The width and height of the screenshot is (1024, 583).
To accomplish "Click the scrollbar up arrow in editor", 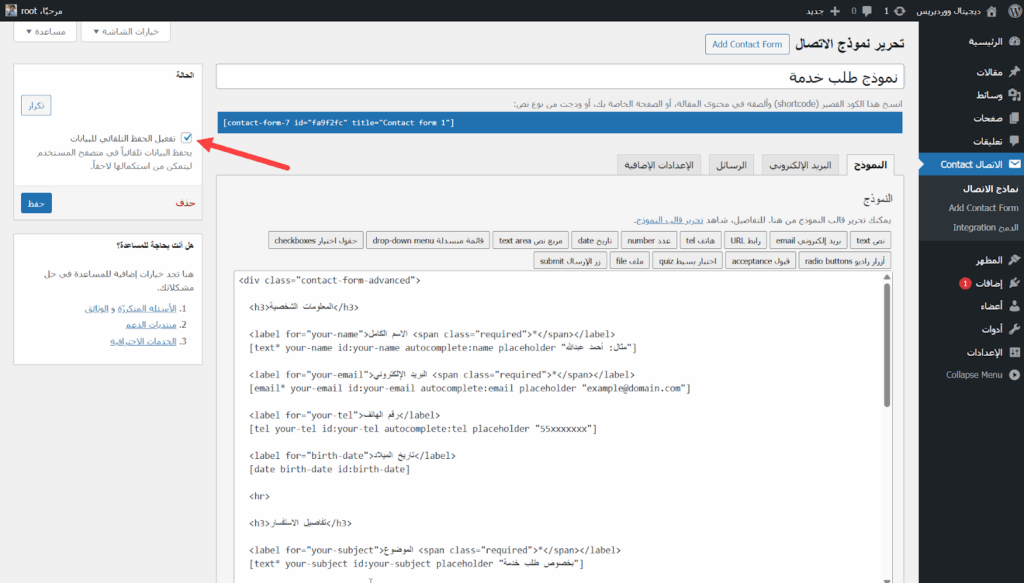I will tap(887, 277).
